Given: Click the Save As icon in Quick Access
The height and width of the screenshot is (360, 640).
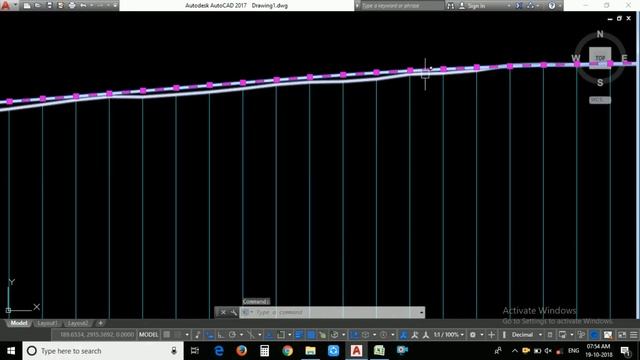Looking at the screenshot, I should tap(60, 6).
